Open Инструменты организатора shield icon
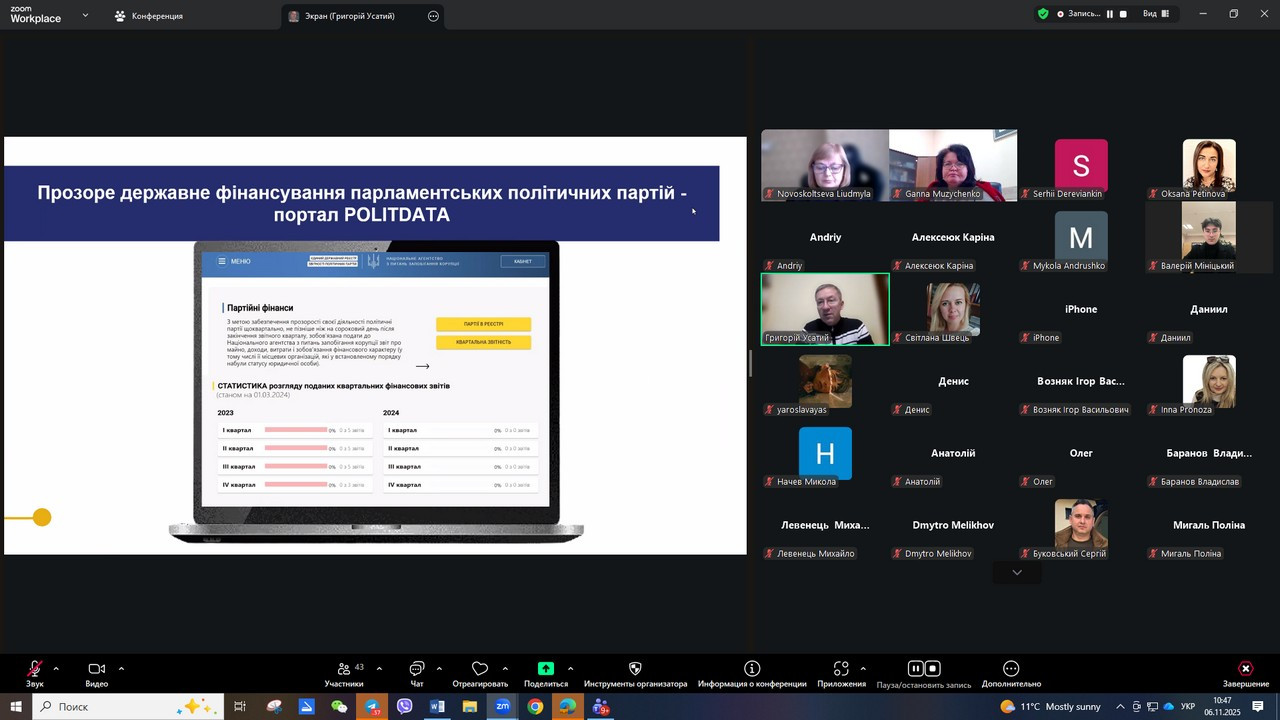Screen dimensions: 1280x720 pyautogui.click(x=635, y=669)
